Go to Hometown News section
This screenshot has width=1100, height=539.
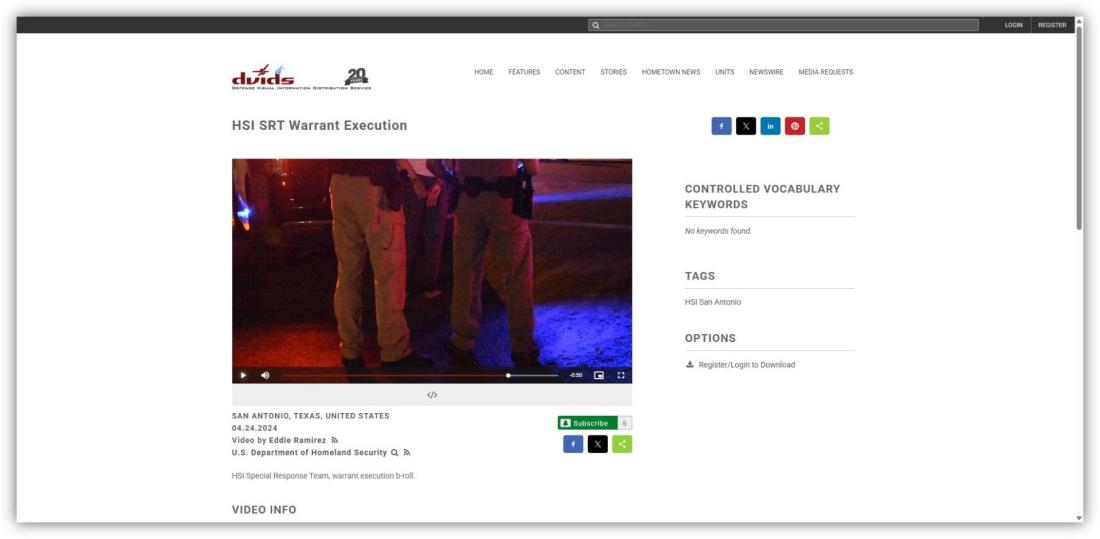tap(671, 72)
